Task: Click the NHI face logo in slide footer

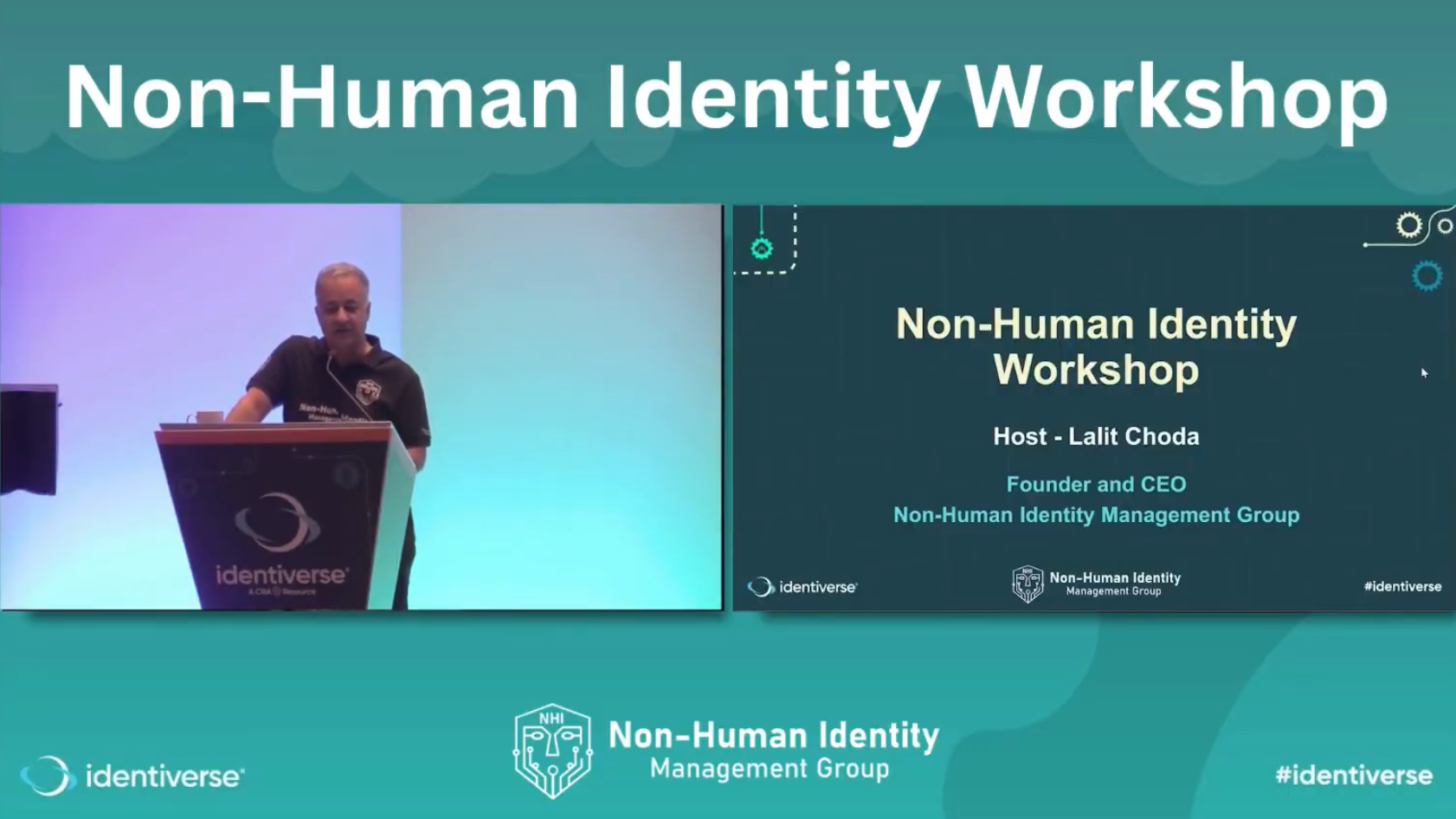Action: click(1028, 584)
